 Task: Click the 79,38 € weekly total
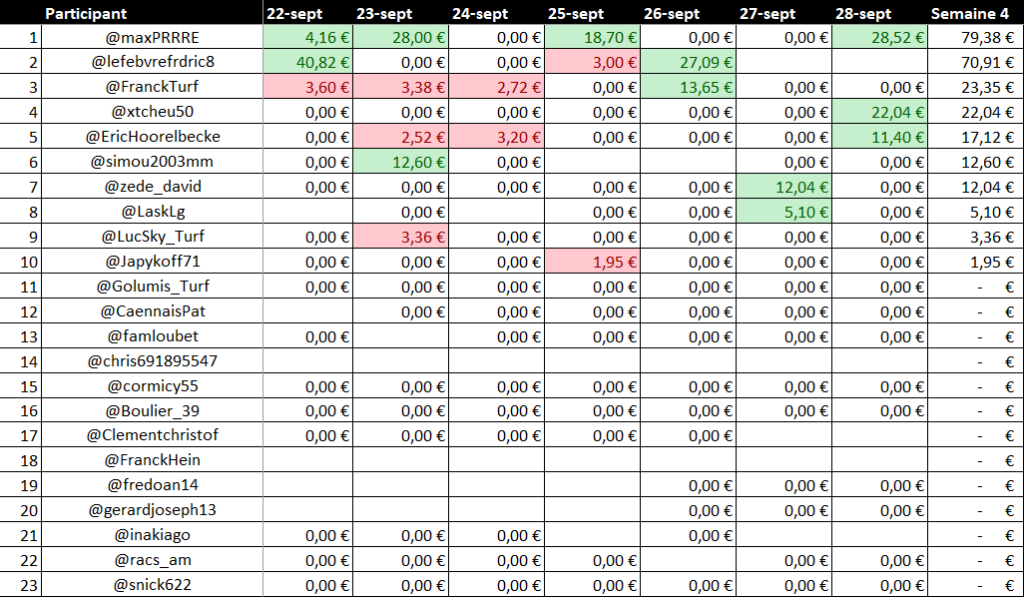tap(976, 38)
